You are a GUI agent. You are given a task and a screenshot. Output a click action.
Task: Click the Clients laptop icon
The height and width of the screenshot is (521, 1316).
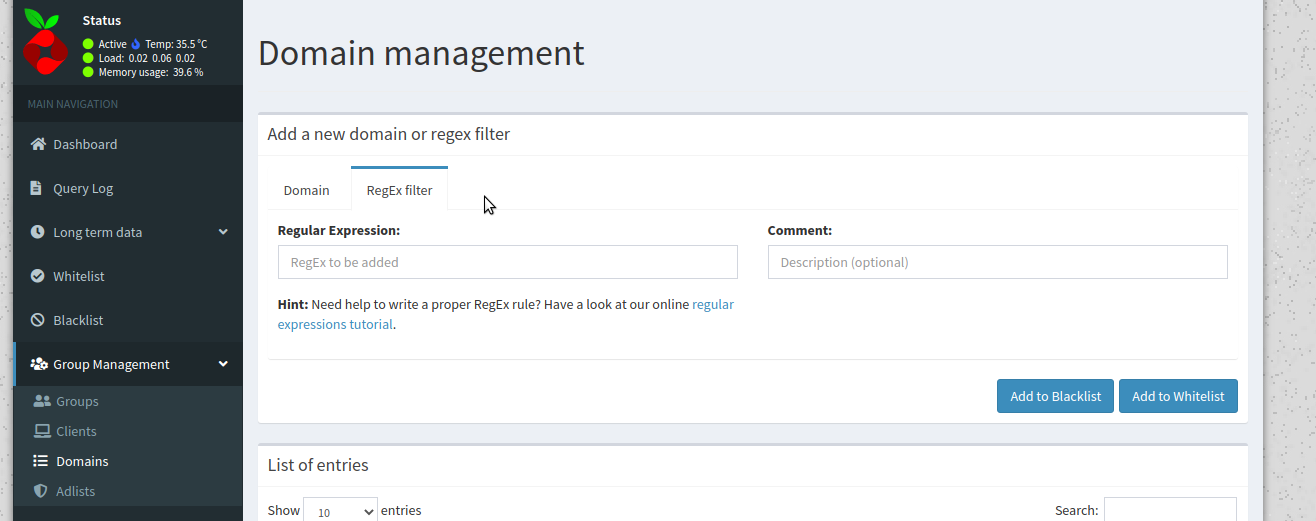(42, 431)
